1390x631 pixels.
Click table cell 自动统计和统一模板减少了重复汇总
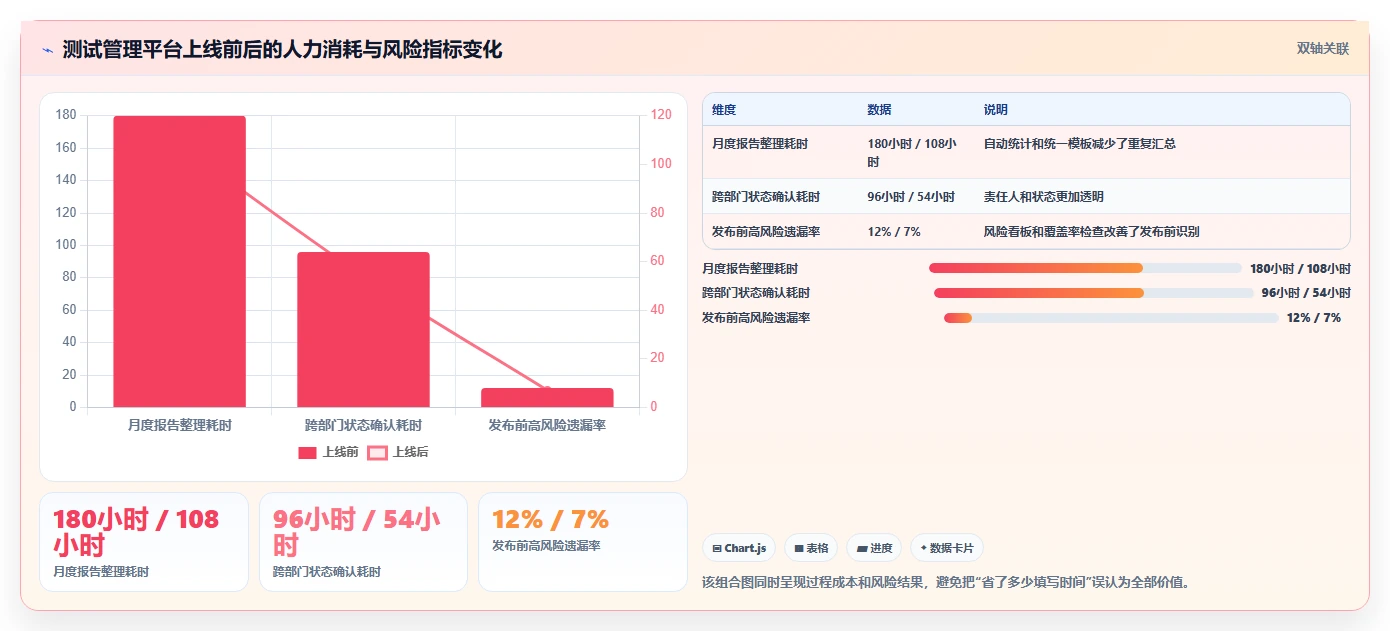[x=1080, y=144]
